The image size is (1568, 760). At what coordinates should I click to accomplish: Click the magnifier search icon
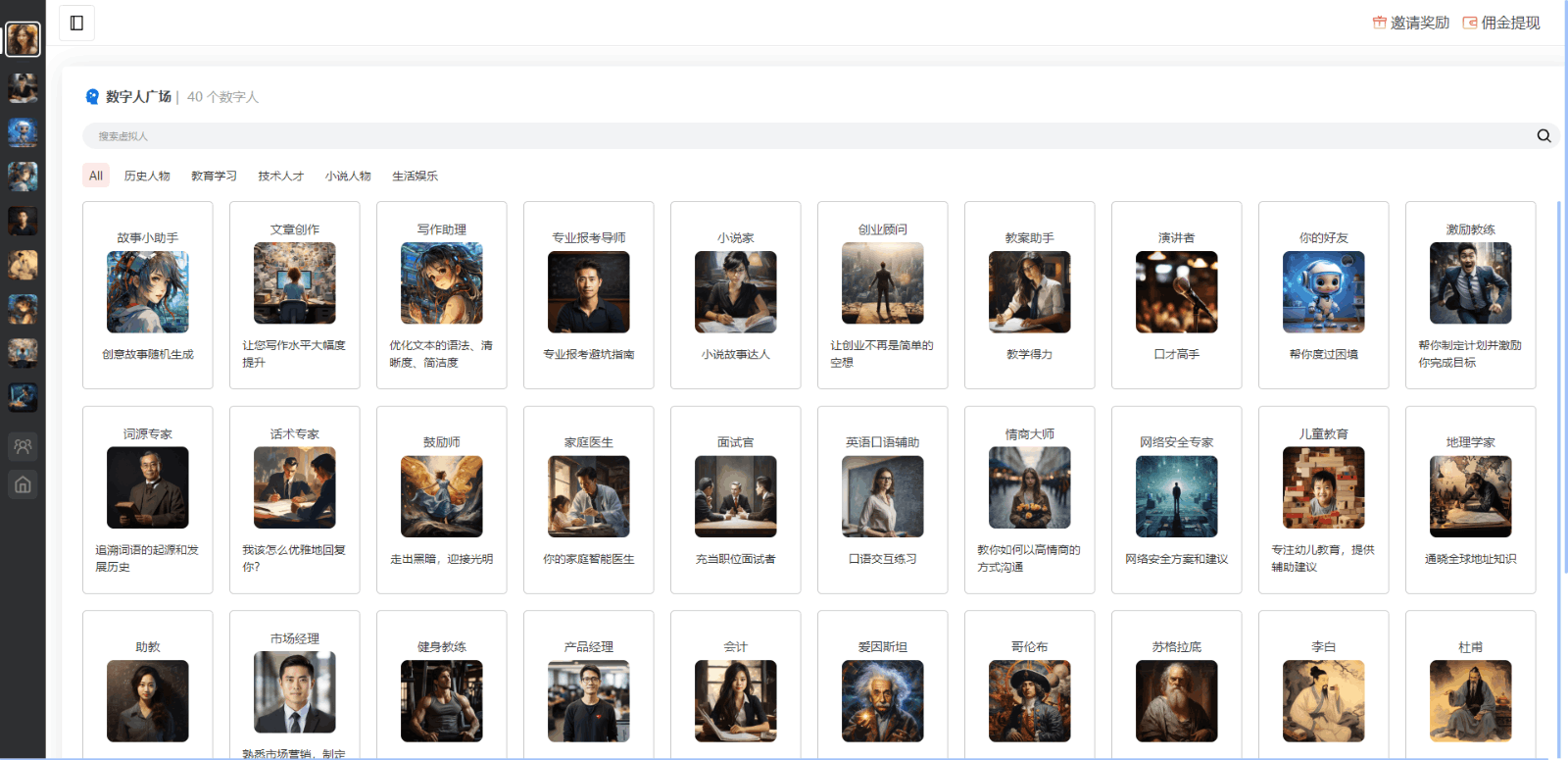pos(1543,135)
